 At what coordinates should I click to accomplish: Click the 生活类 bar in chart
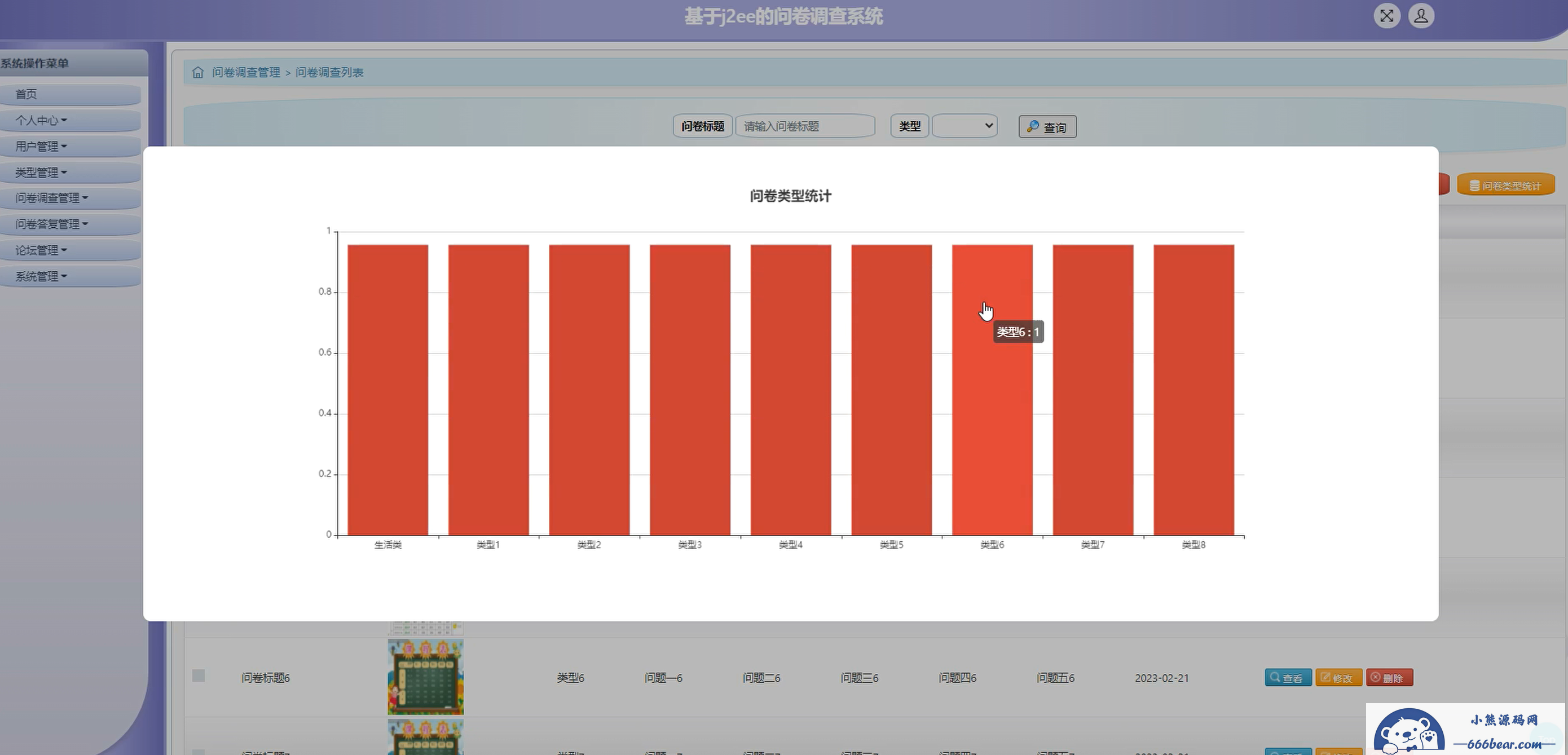tap(387, 390)
